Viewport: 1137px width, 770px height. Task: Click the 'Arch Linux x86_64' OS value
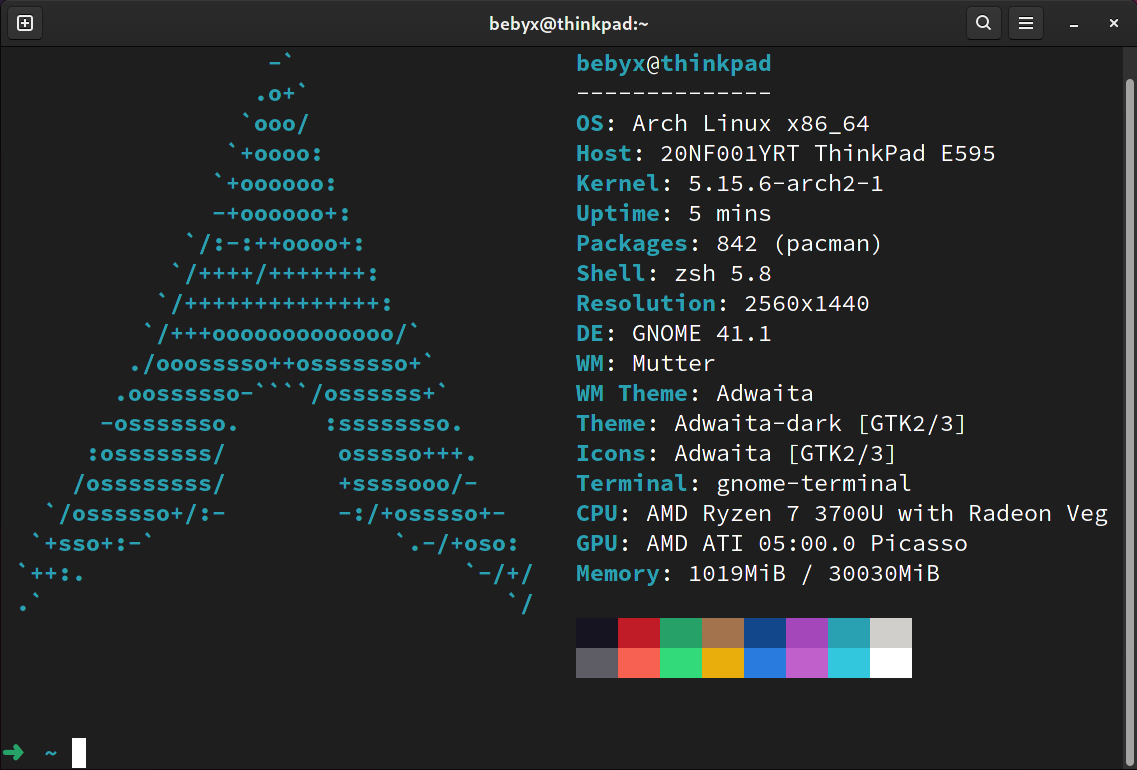751,123
